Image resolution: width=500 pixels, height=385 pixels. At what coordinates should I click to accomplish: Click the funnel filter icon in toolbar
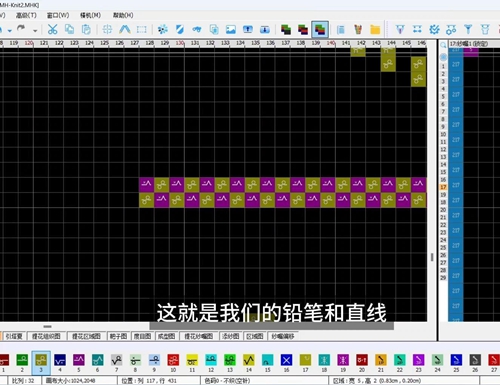468,29
